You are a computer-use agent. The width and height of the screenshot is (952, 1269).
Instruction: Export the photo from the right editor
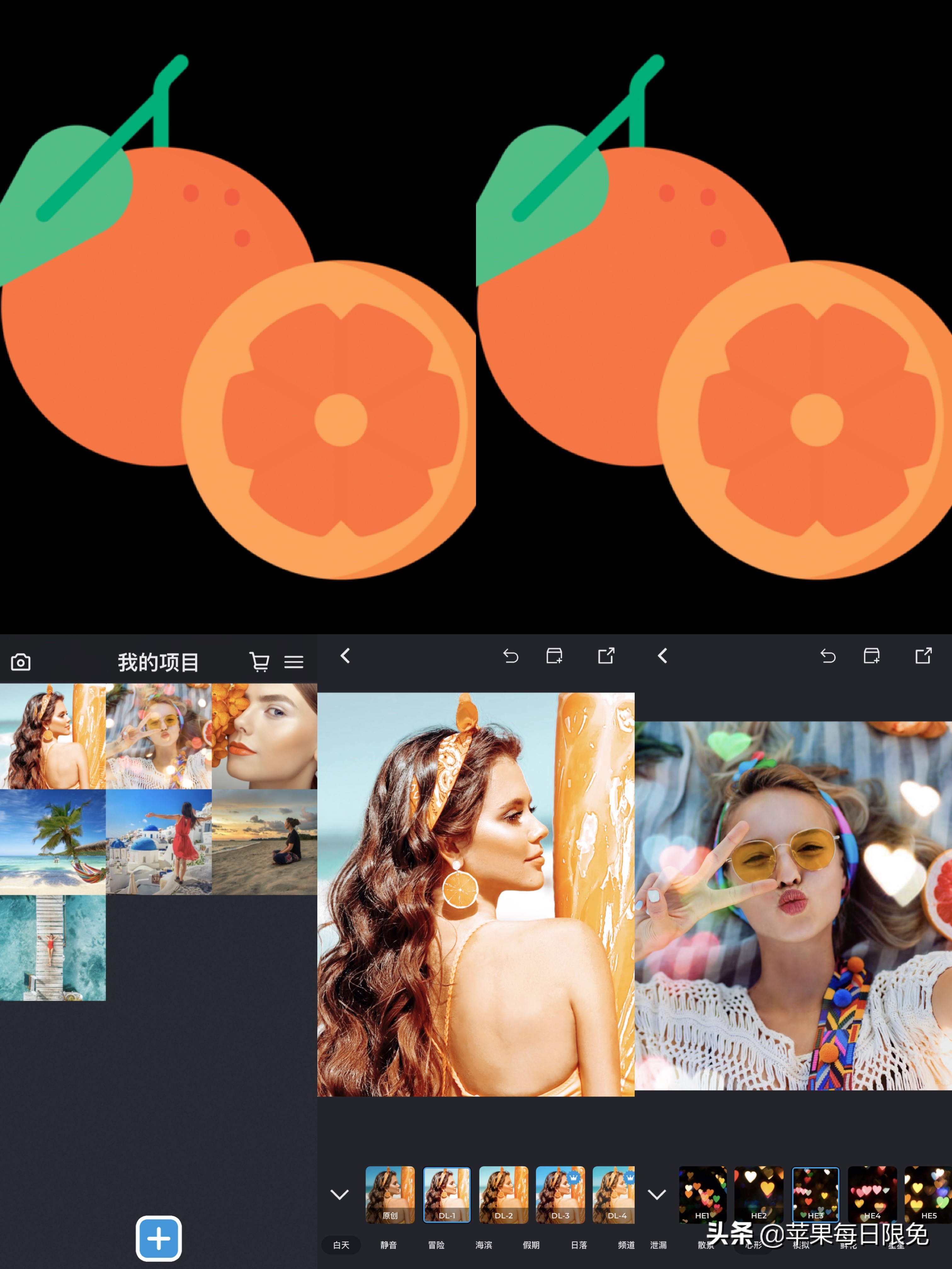point(925,656)
